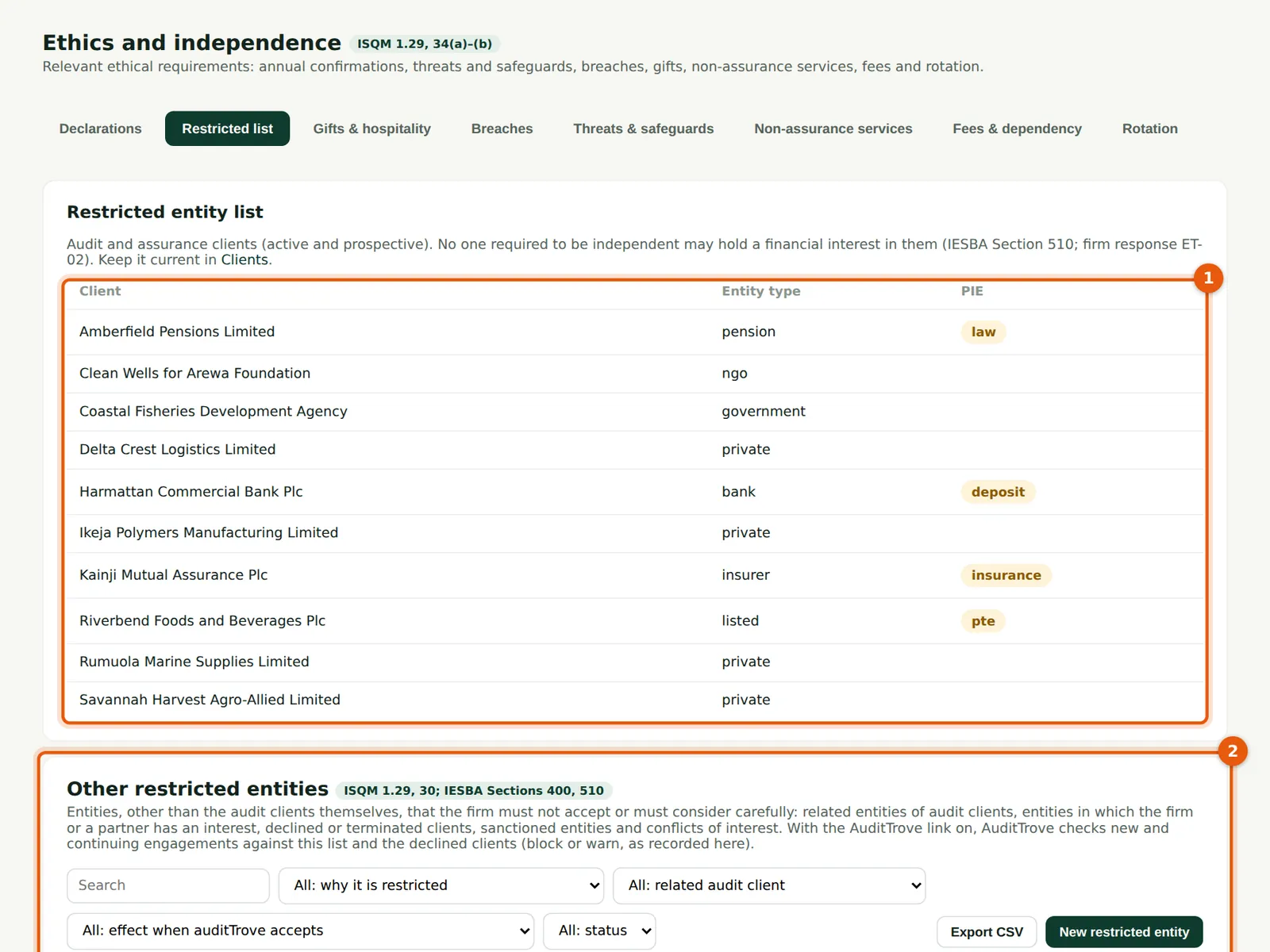Switch to Gifts & hospitality tab

click(371, 129)
